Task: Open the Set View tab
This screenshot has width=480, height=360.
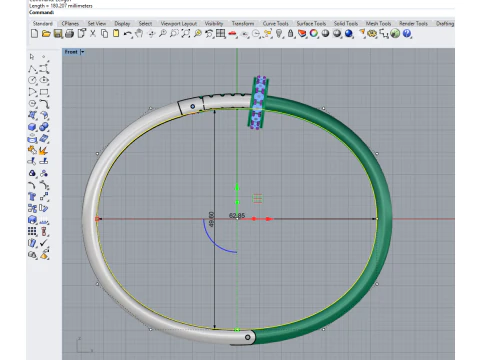Action: pyautogui.click(x=97, y=24)
